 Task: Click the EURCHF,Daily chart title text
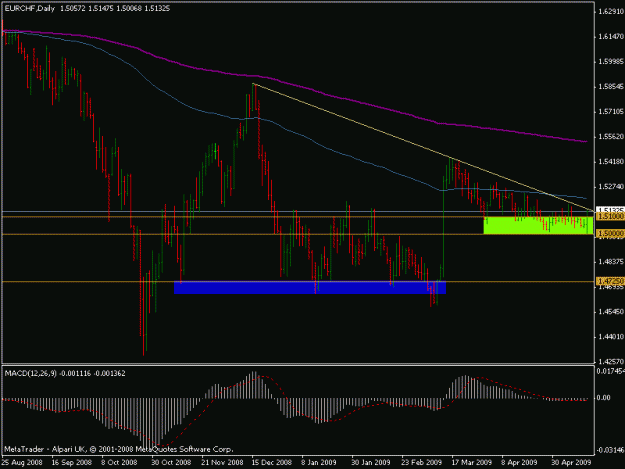tap(29, 8)
